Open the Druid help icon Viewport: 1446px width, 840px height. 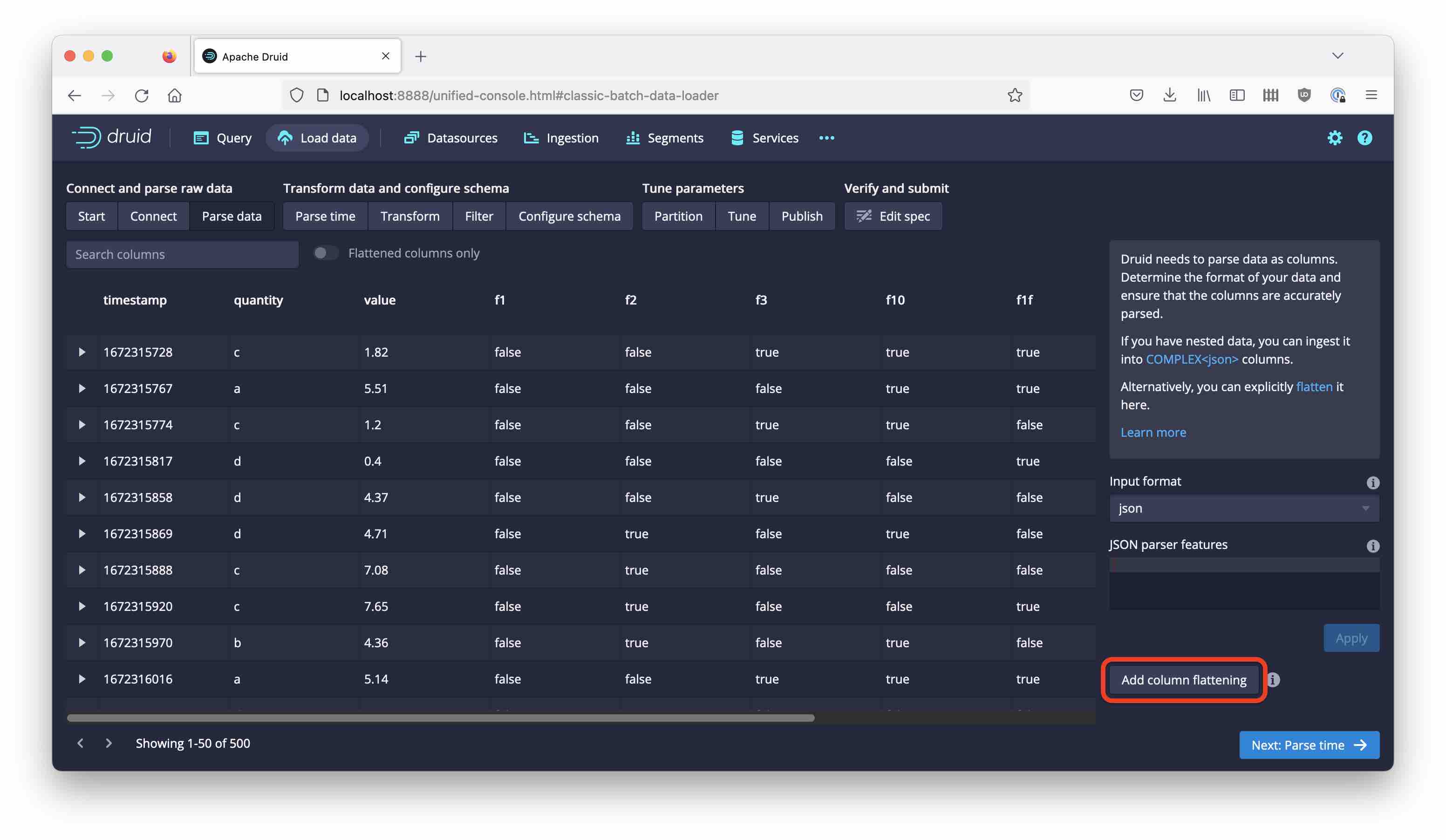pos(1365,138)
